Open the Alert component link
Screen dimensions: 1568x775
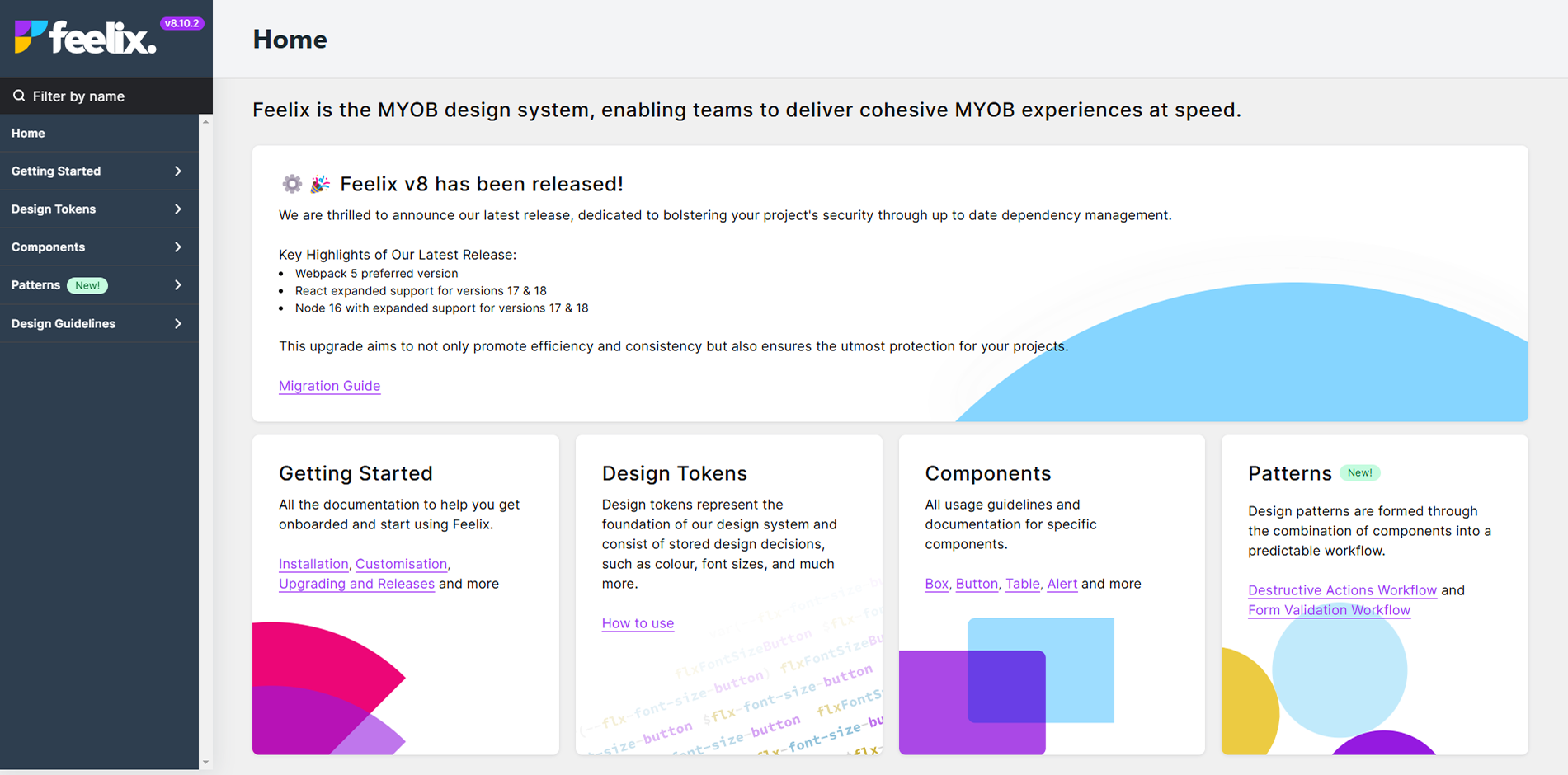point(1062,584)
